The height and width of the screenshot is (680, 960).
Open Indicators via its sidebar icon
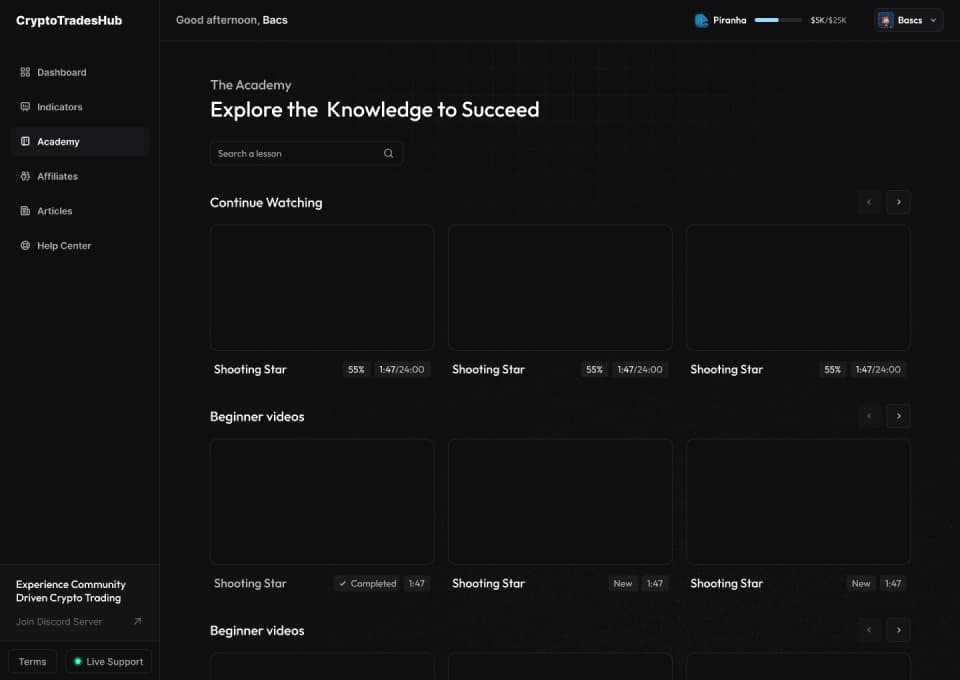tap(24, 107)
